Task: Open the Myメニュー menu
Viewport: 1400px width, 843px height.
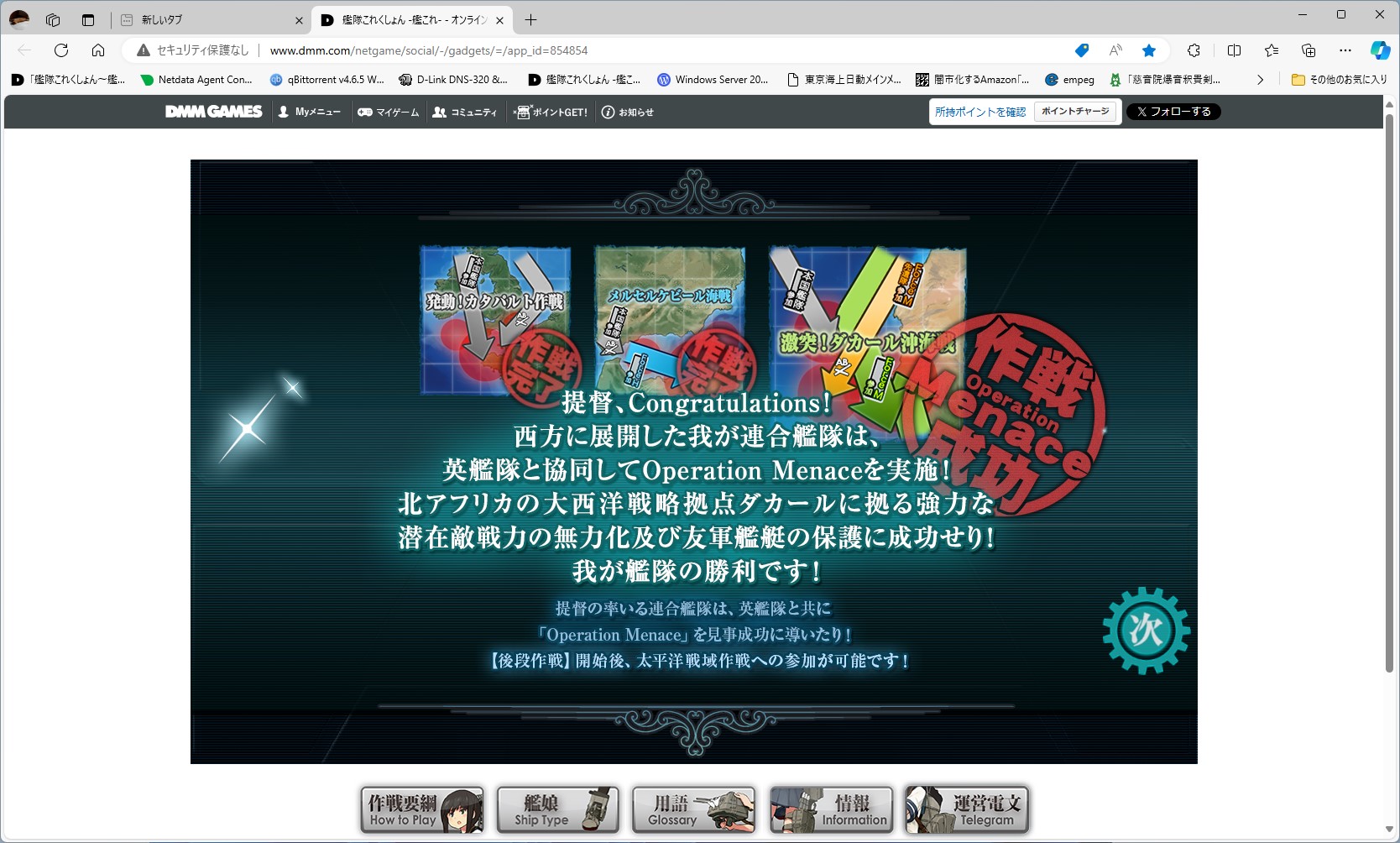Action: tap(309, 112)
